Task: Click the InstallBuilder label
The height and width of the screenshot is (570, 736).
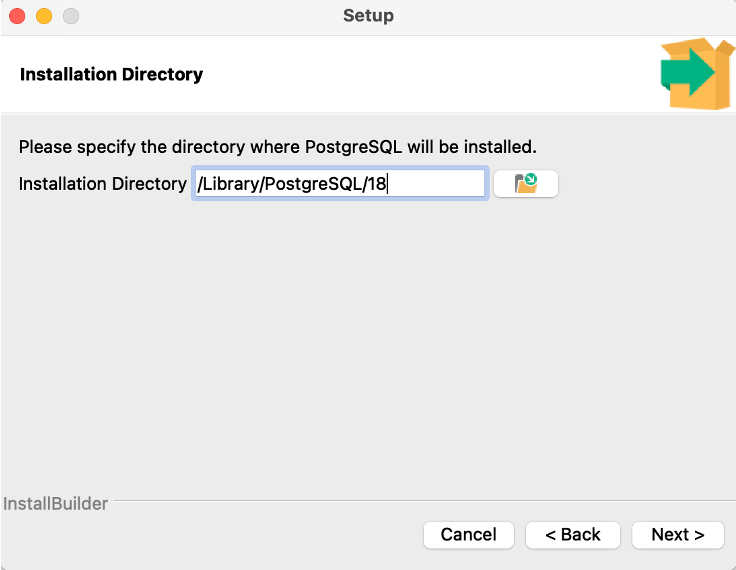Action: (55, 504)
